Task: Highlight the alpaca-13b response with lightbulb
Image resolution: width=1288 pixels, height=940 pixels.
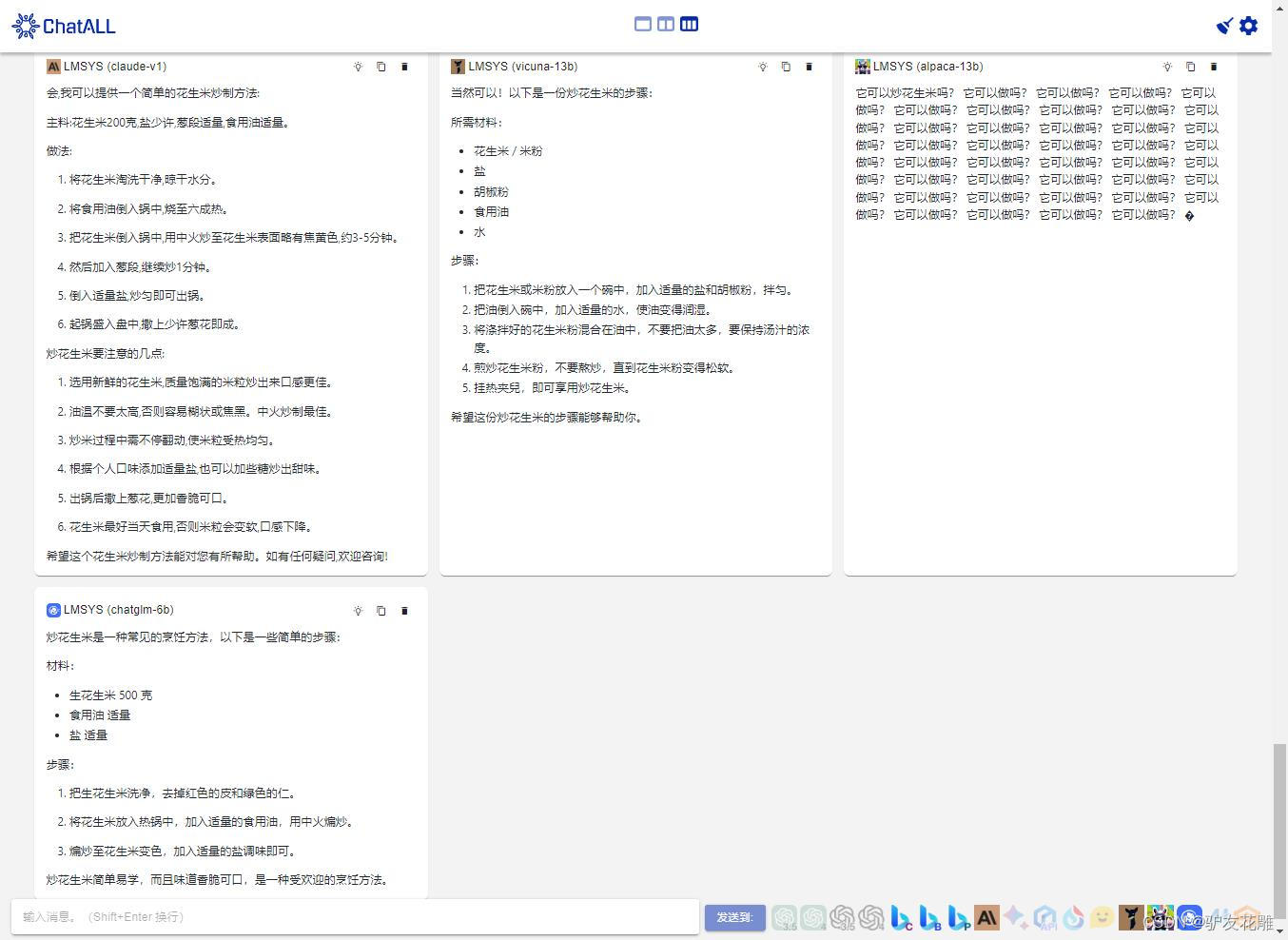Action: tap(1167, 67)
